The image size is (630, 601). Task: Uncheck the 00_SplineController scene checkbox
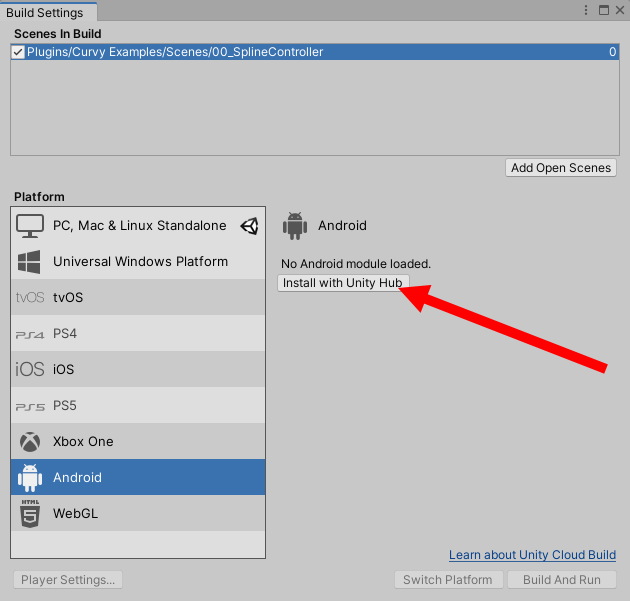tap(18, 52)
